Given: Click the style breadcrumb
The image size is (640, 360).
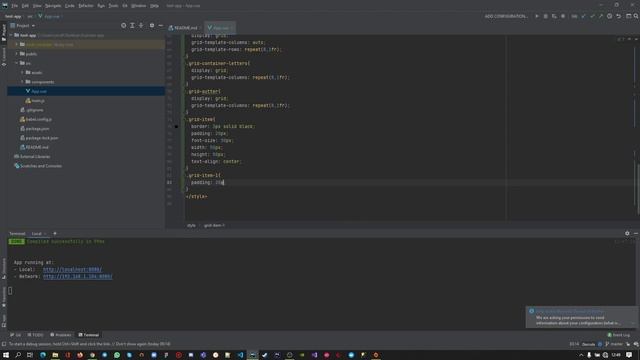Looking at the screenshot, I should (x=191, y=225).
